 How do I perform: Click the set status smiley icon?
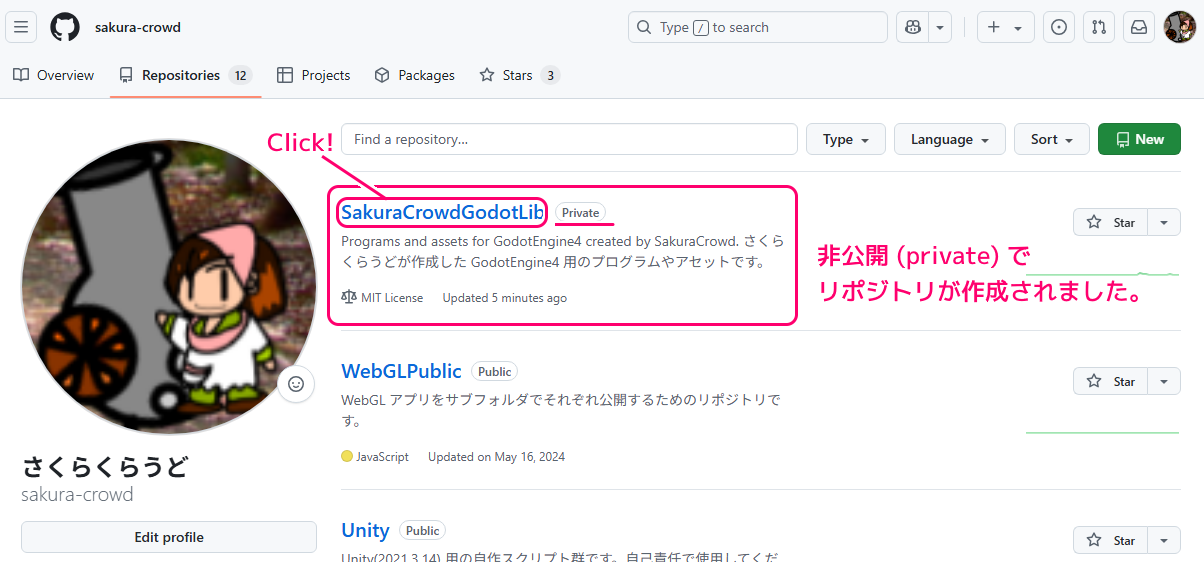296,384
